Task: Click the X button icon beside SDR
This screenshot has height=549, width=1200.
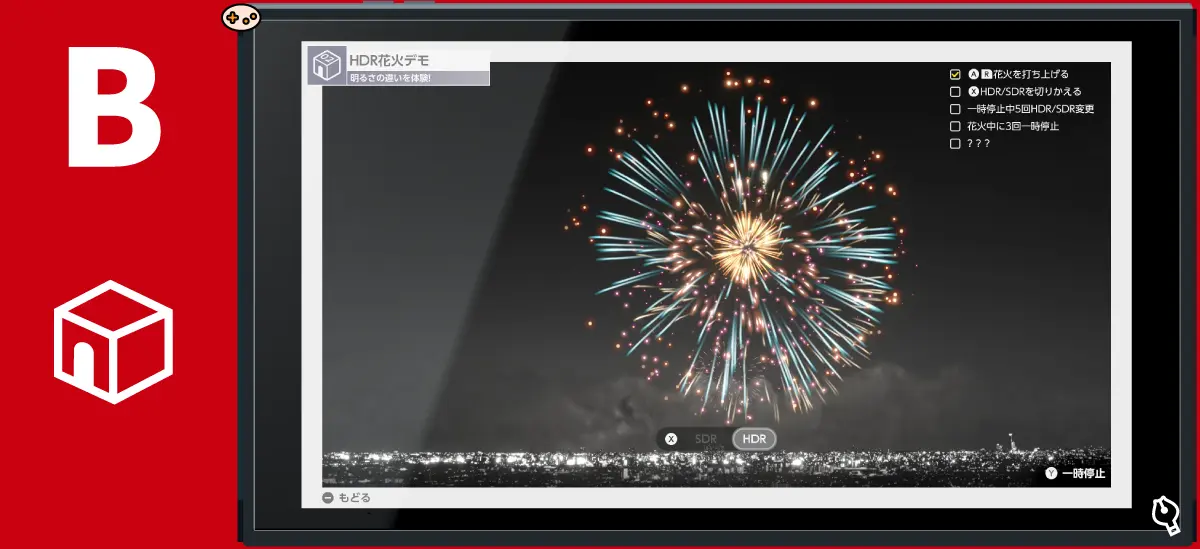Action: coord(672,439)
